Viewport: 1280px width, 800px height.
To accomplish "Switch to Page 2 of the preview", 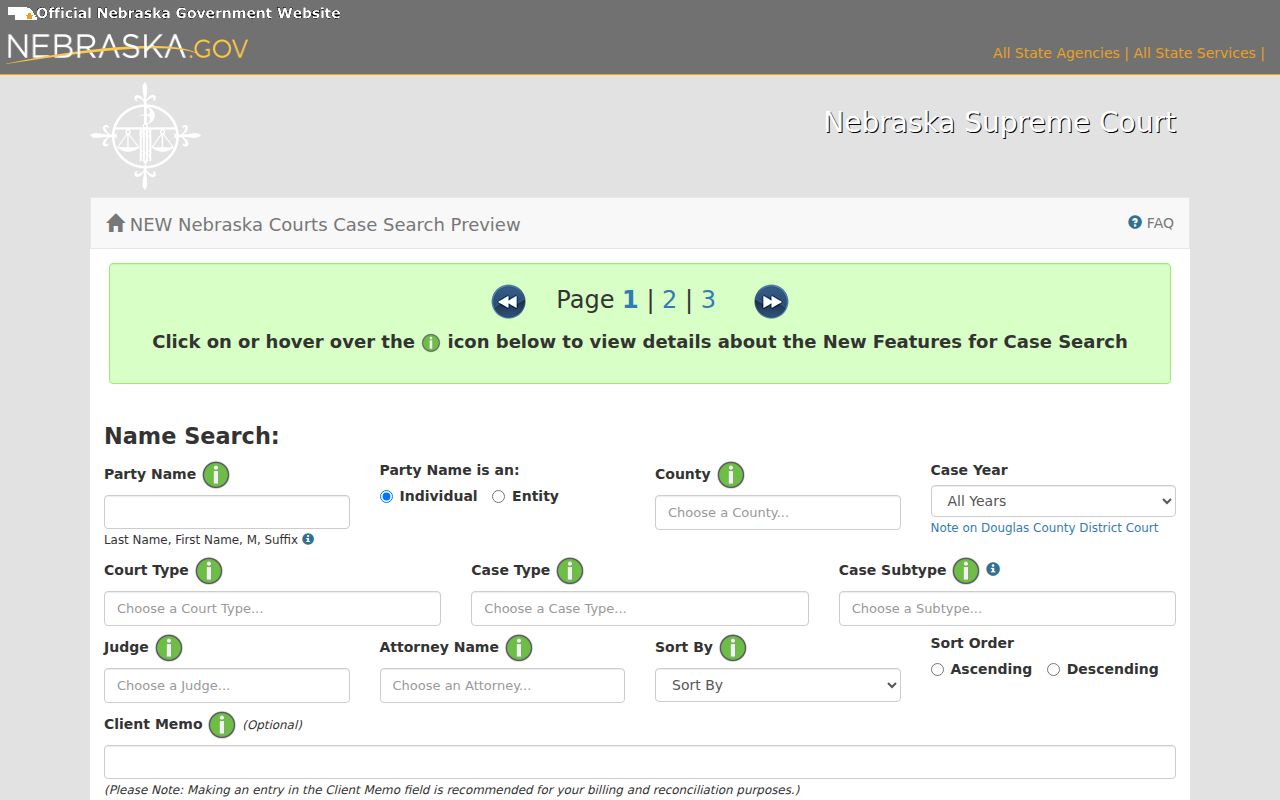I will 669,300.
